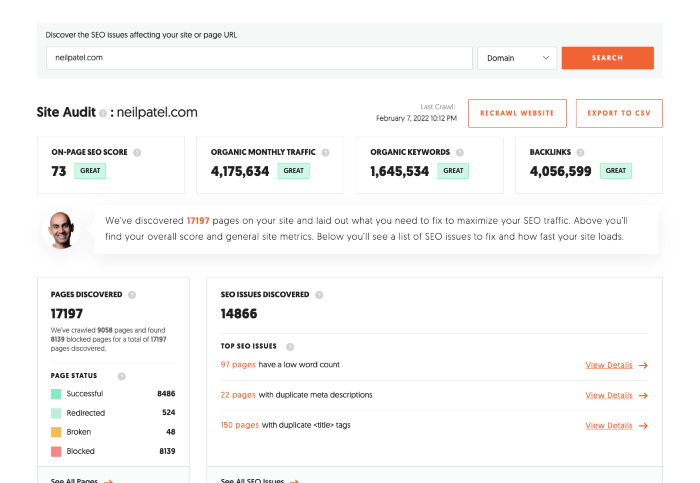Click the Neil Patel avatar photo
The height and width of the screenshot is (483, 700).
pyautogui.click(x=61, y=230)
